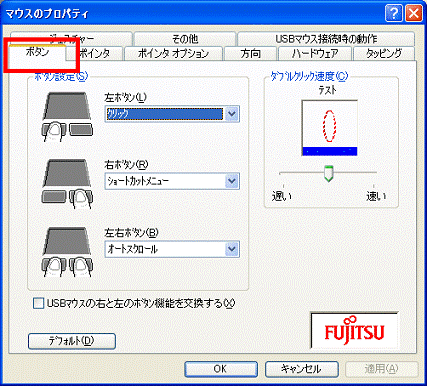
Task: Click the ダブルクリック速度(C) heading
Action: tap(309, 77)
